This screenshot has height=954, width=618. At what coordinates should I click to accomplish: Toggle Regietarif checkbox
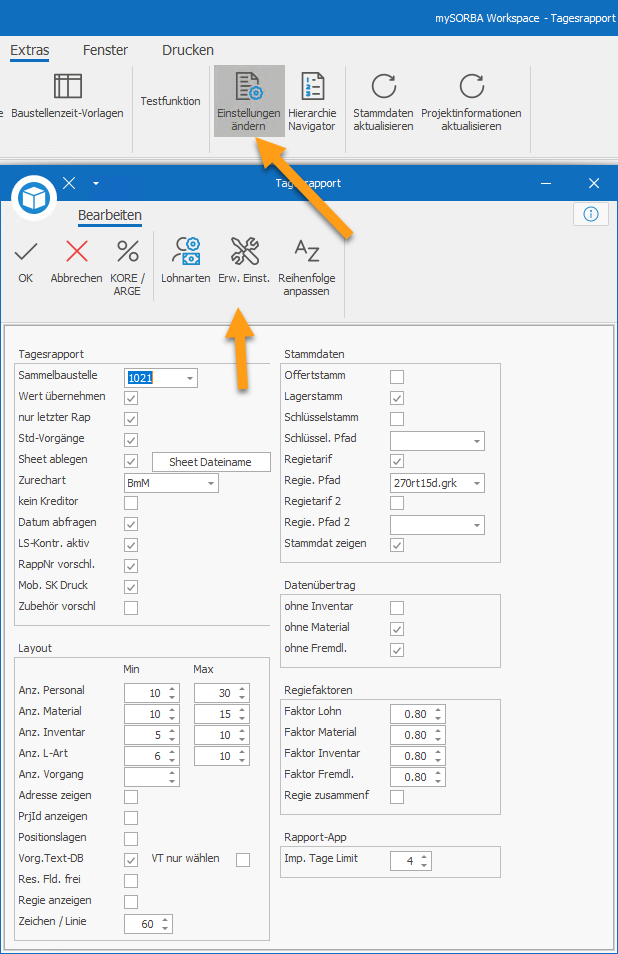click(x=397, y=461)
